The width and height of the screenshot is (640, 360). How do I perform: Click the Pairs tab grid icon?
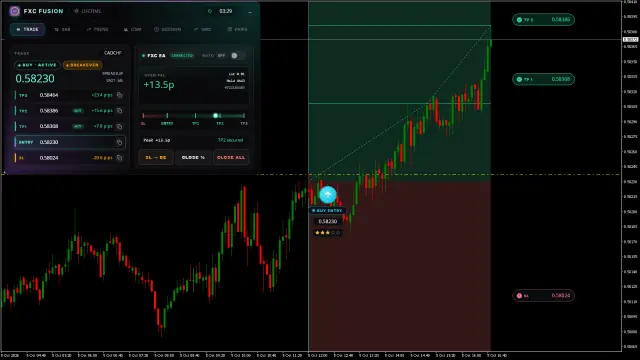[229, 29]
